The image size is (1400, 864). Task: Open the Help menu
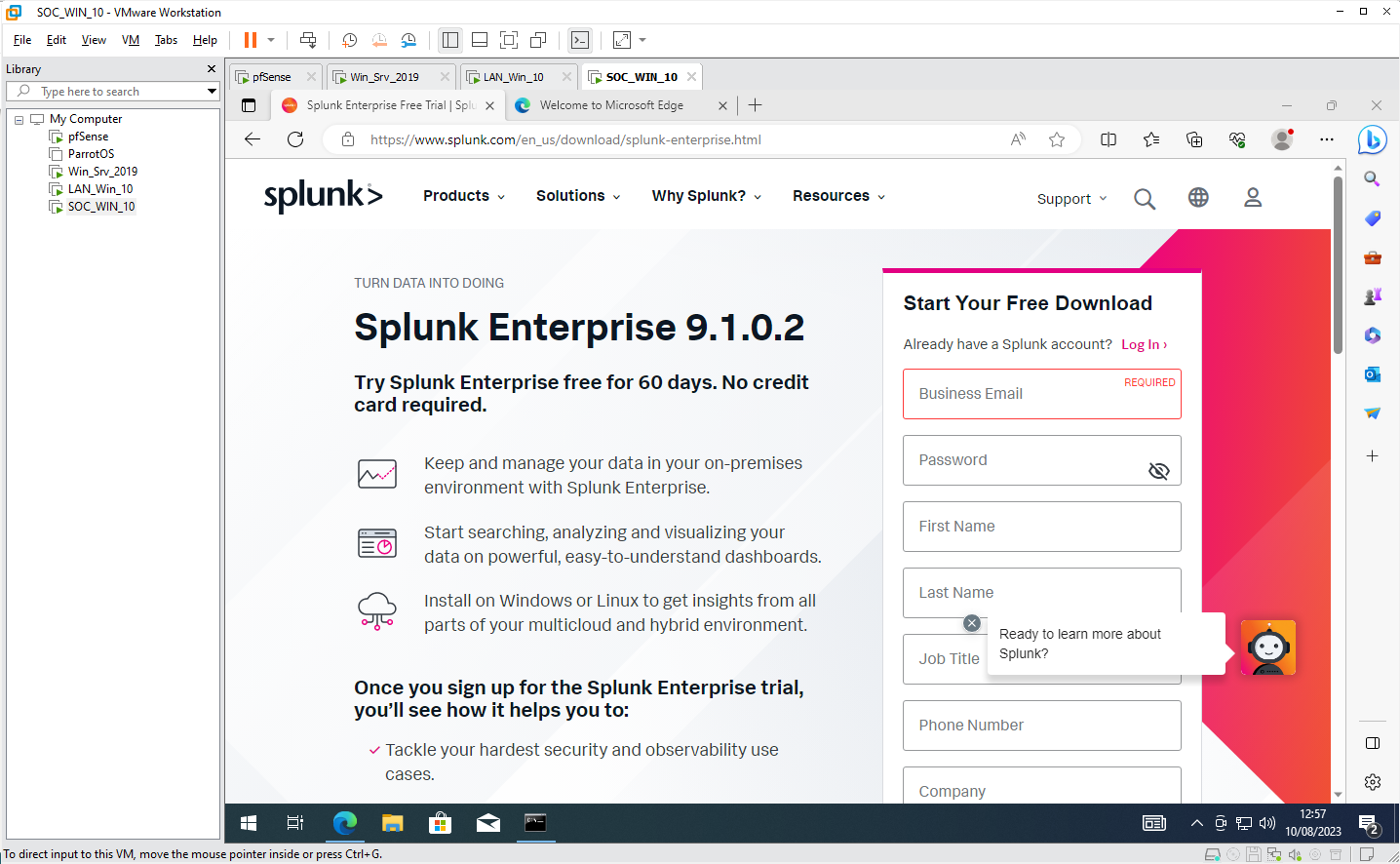(205, 40)
